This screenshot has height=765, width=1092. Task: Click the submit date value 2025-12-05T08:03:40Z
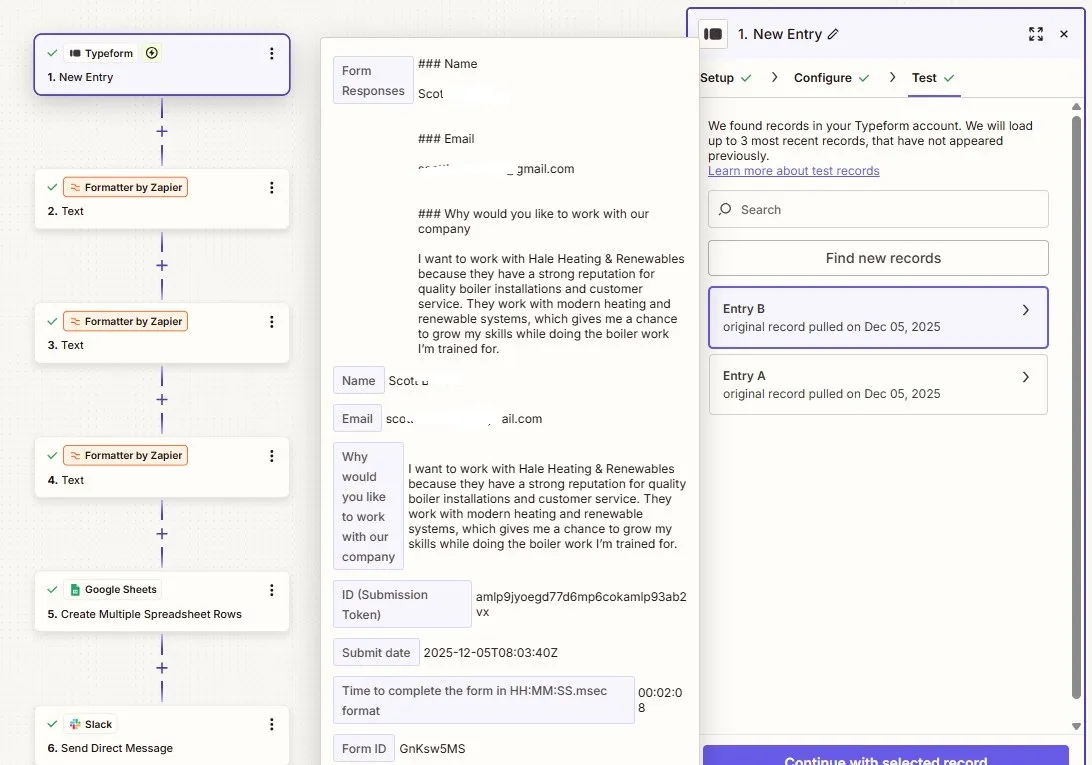(x=490, y=653)
